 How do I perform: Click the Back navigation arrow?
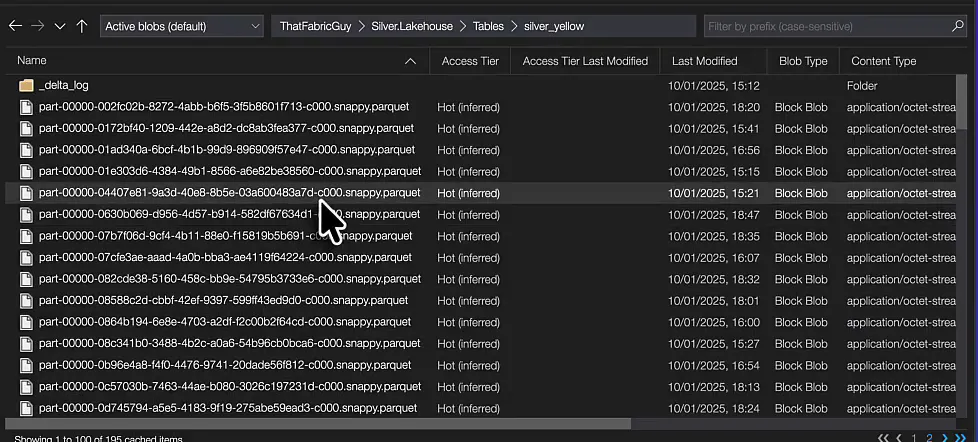click(x=16, y=26)
